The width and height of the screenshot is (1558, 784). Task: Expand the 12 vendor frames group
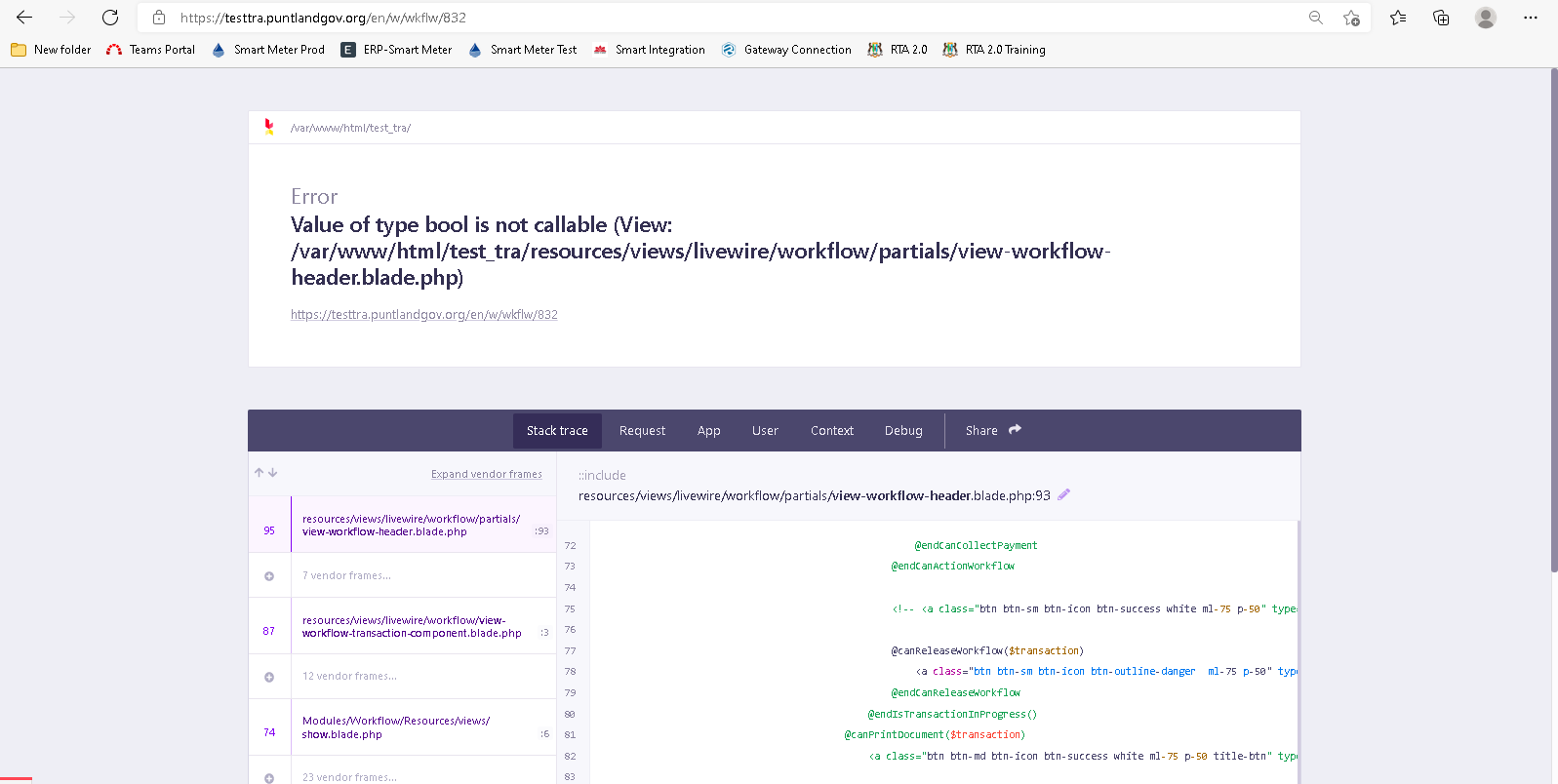click(402, 676)
